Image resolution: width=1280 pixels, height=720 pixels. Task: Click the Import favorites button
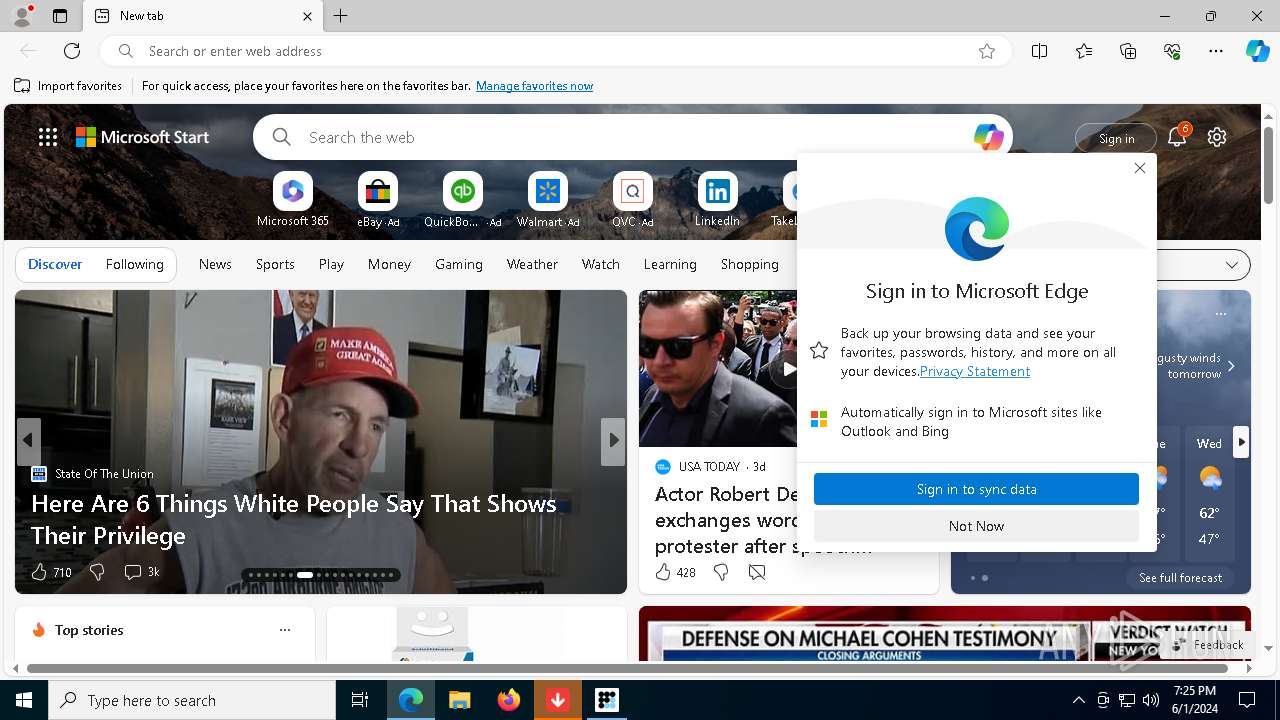(x=68, y=86)
